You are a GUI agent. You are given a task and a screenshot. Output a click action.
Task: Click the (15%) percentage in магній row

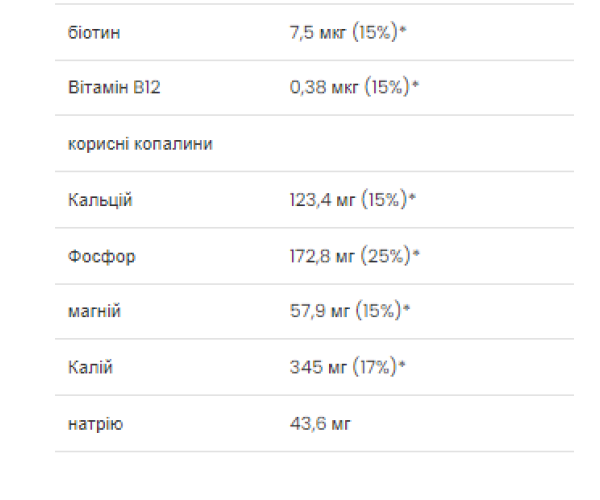[379, 312]
